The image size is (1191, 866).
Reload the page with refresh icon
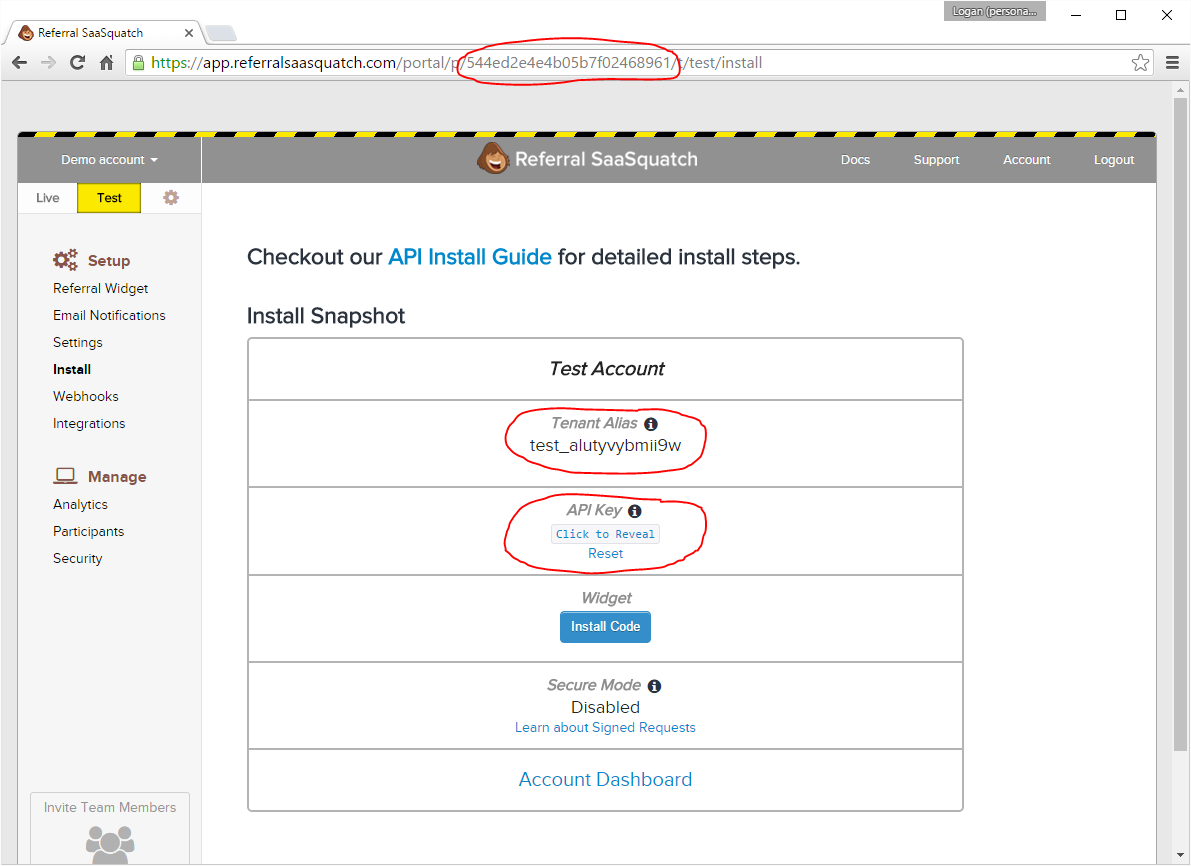click(x=77, y=63)
